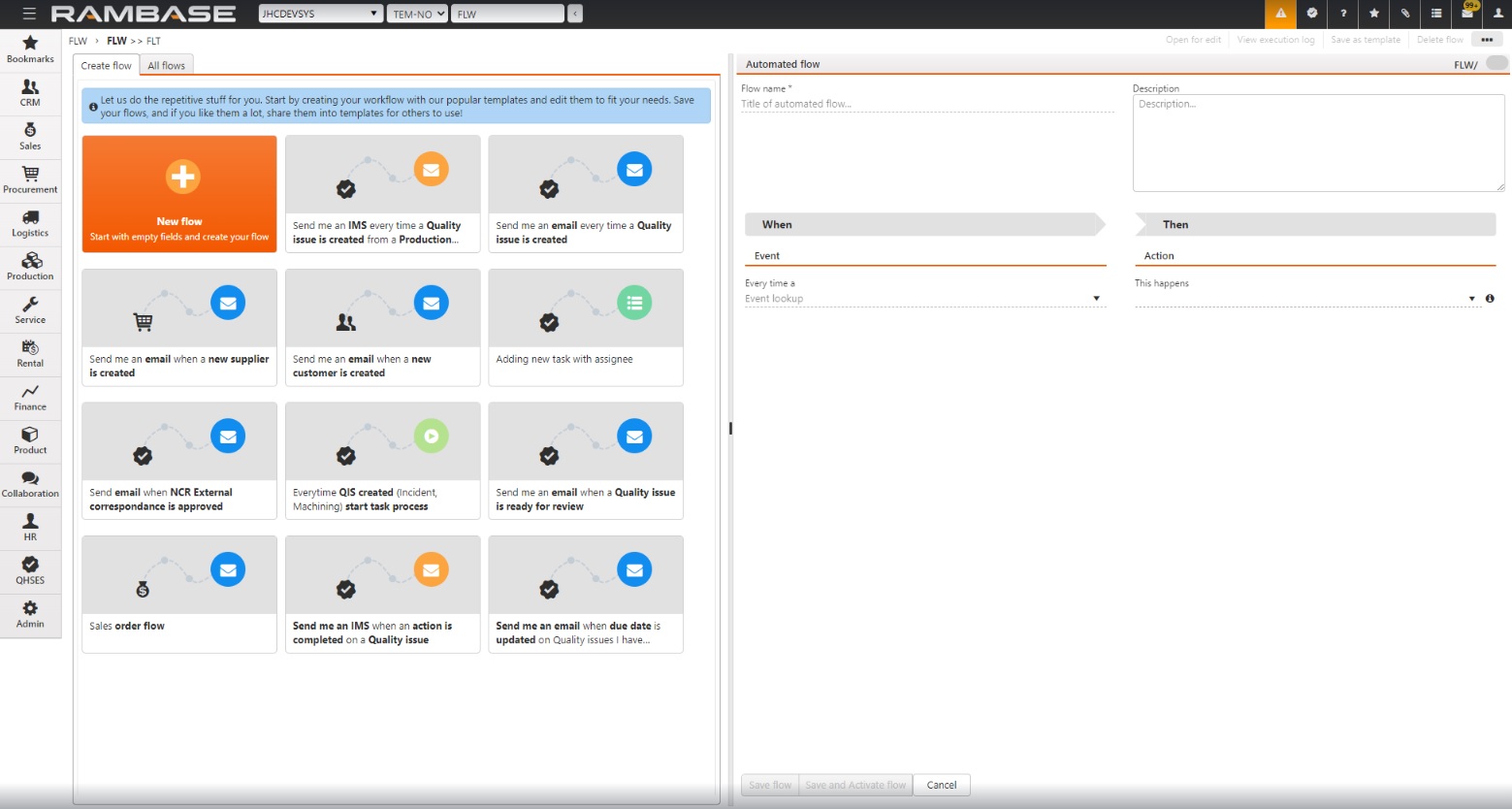
Task: Open the JHCDEVSYS system dropdown
Action: point(320,14)
